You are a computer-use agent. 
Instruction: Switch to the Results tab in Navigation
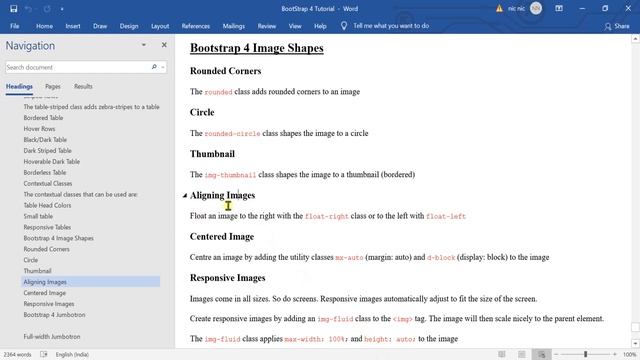coord(83,86)
